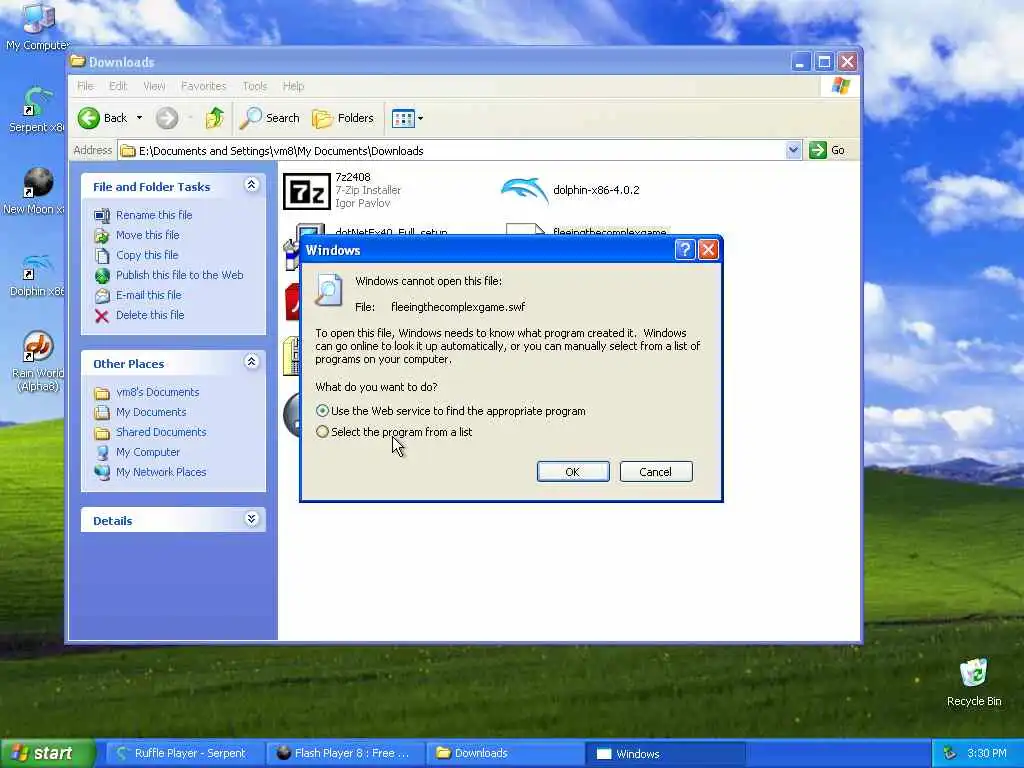Select the dolphin-x86-4.0.2 file icon
Viewport: 1024px width, 768px height.
point(524,191)
